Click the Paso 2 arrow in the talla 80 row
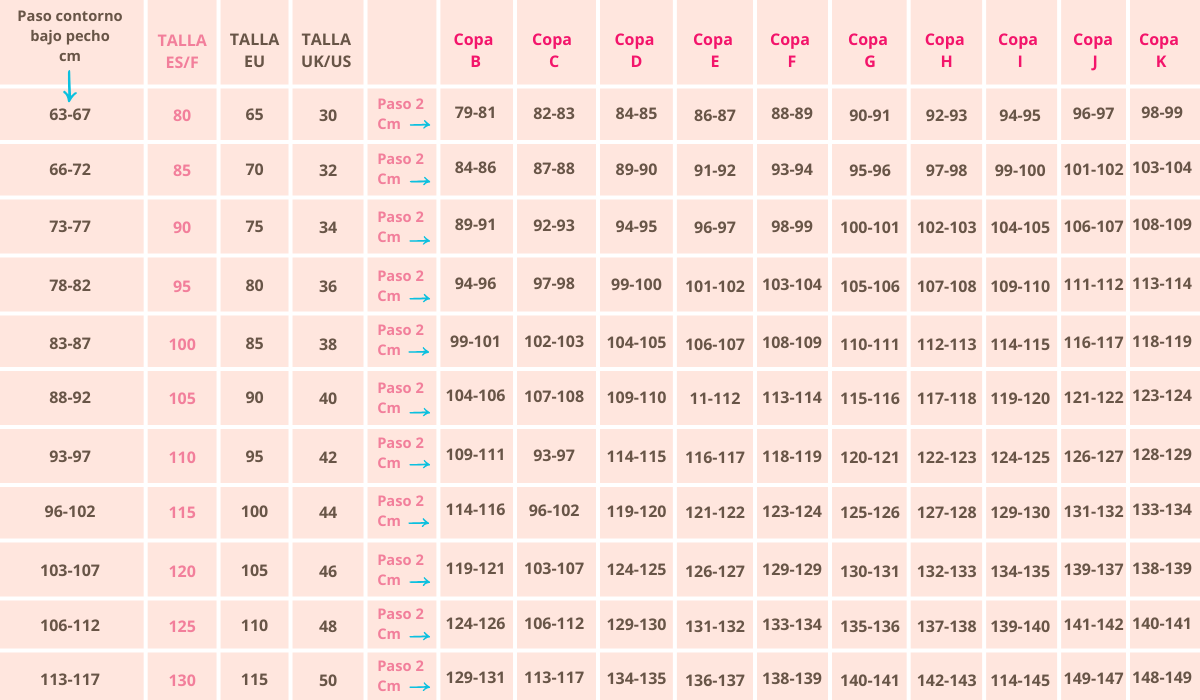1200x700 pixels. [419, 125]
